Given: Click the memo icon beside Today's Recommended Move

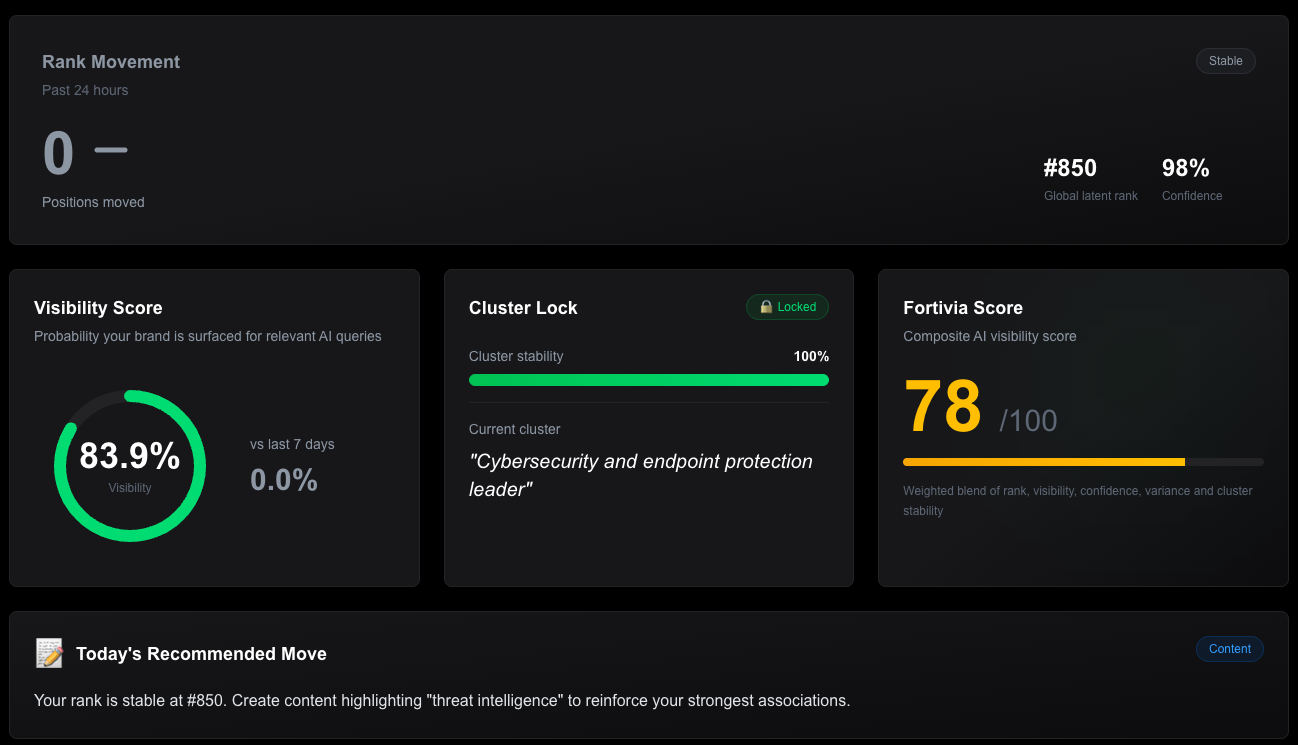Looking at the screenshot, I should click(49, 652).
